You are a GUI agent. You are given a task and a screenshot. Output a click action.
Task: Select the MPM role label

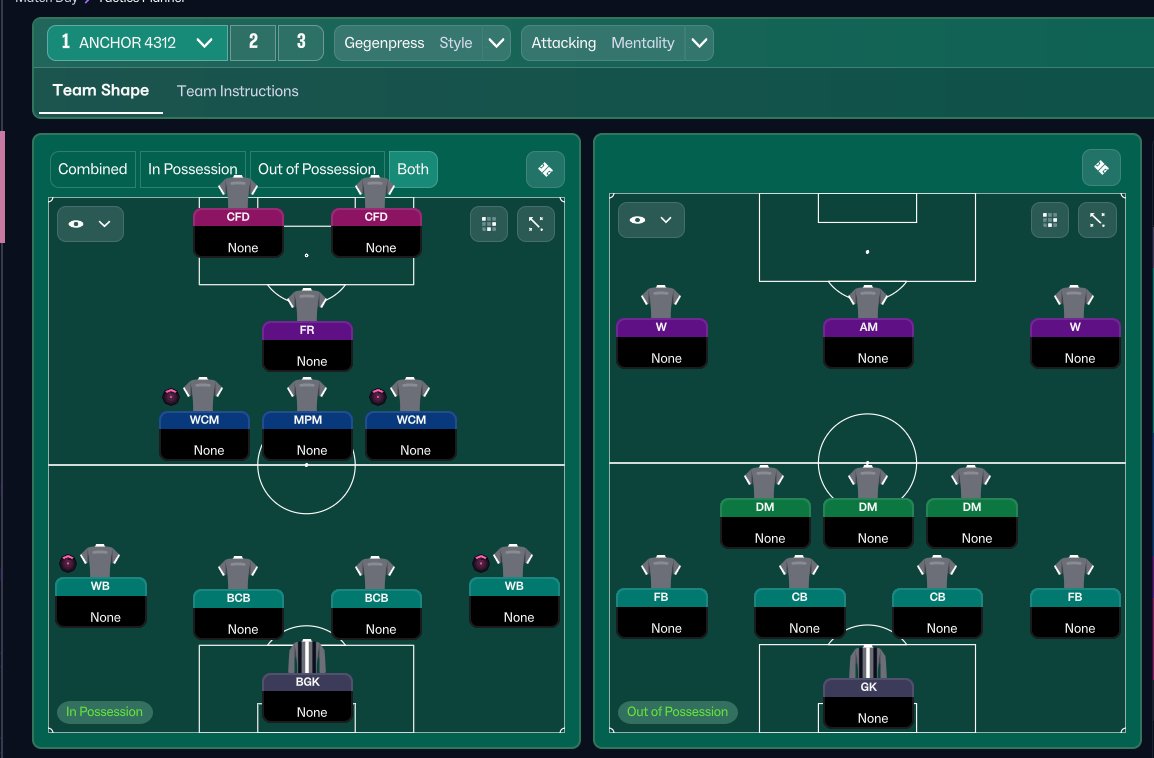tap(308, 420)
